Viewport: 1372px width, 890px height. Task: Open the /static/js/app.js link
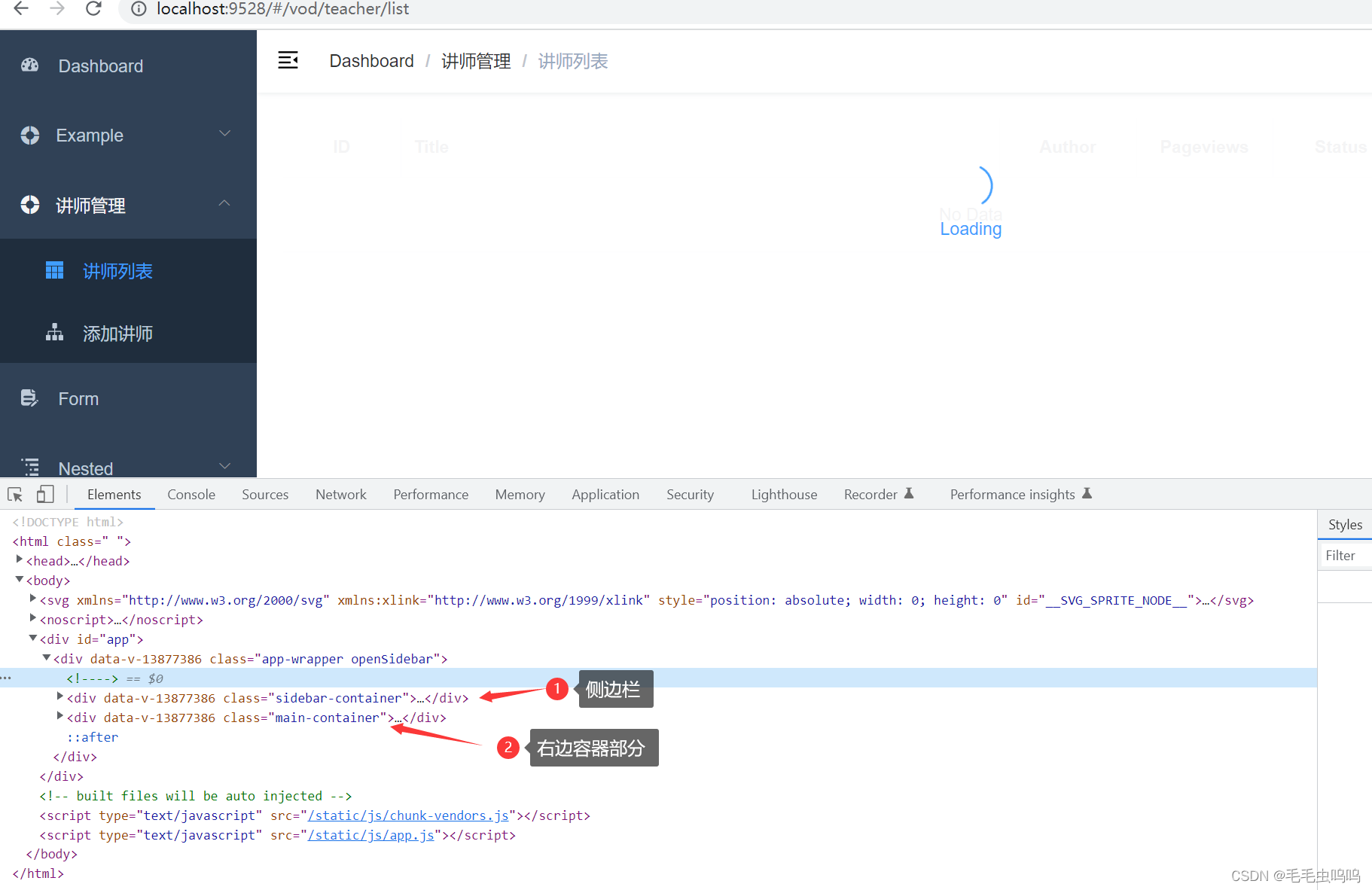[x=371, y=835]
